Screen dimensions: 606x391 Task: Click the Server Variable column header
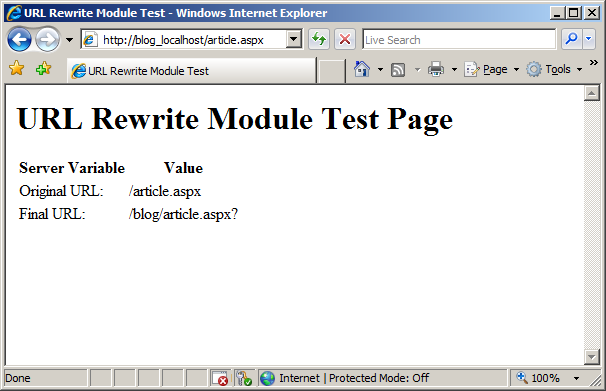point(72,168)
